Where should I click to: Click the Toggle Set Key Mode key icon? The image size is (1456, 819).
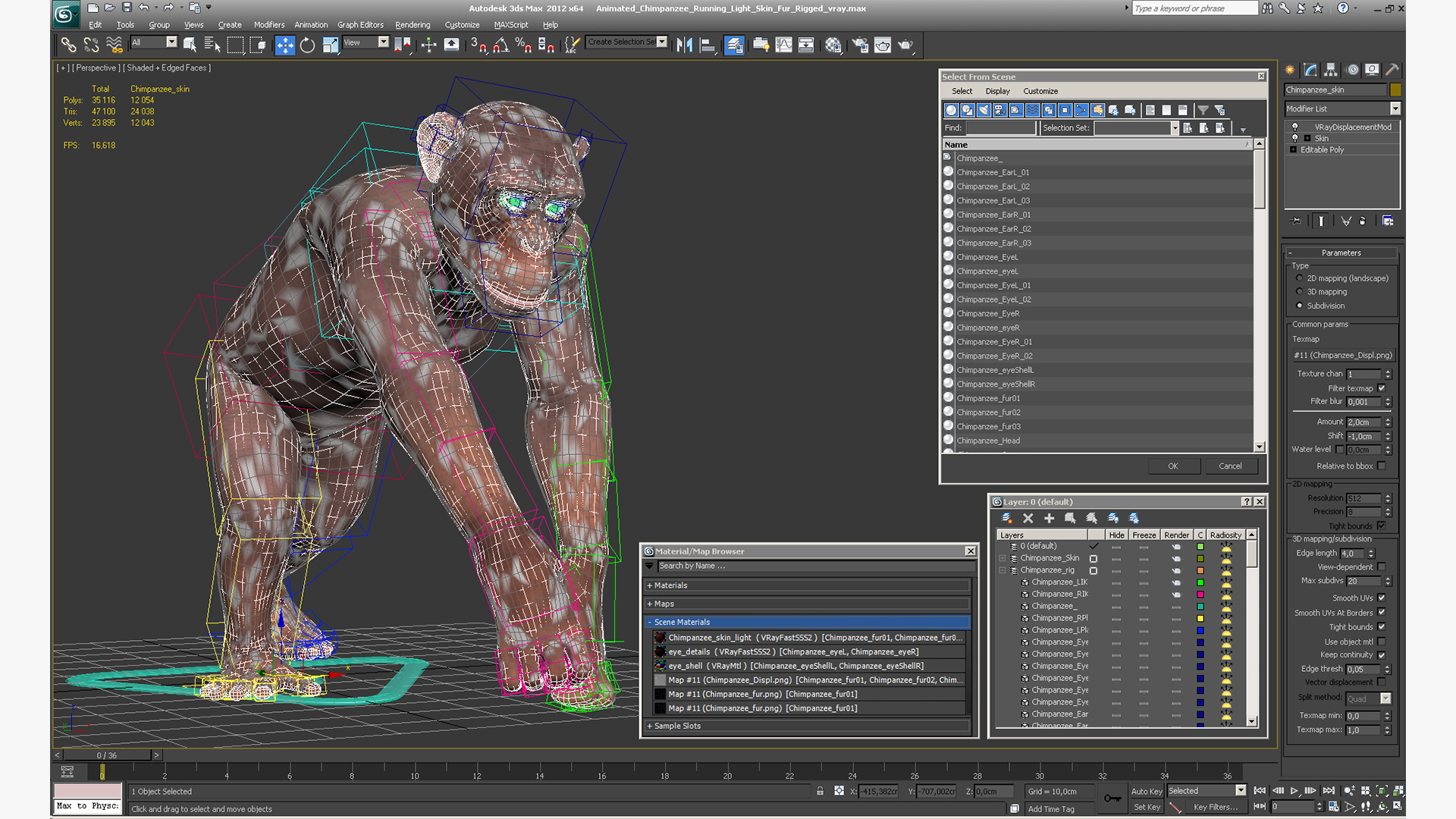[x=1112, y=798]
